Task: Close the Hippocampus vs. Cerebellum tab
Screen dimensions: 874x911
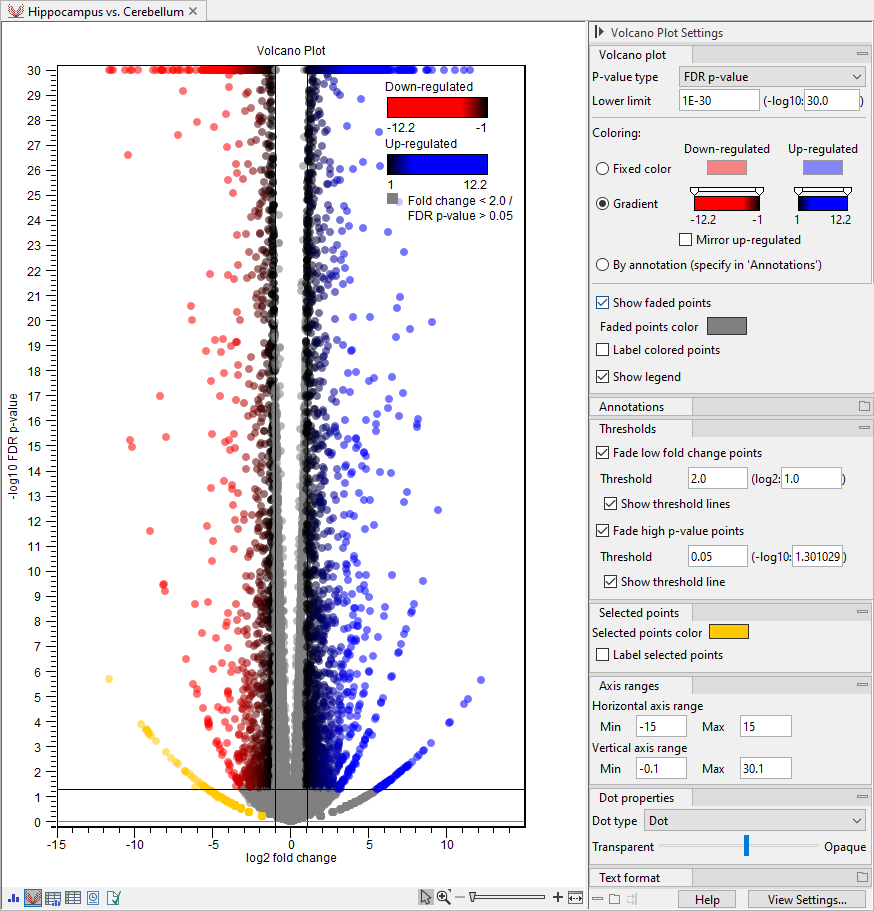Action: pyautogui.click(x=193, y=11)
